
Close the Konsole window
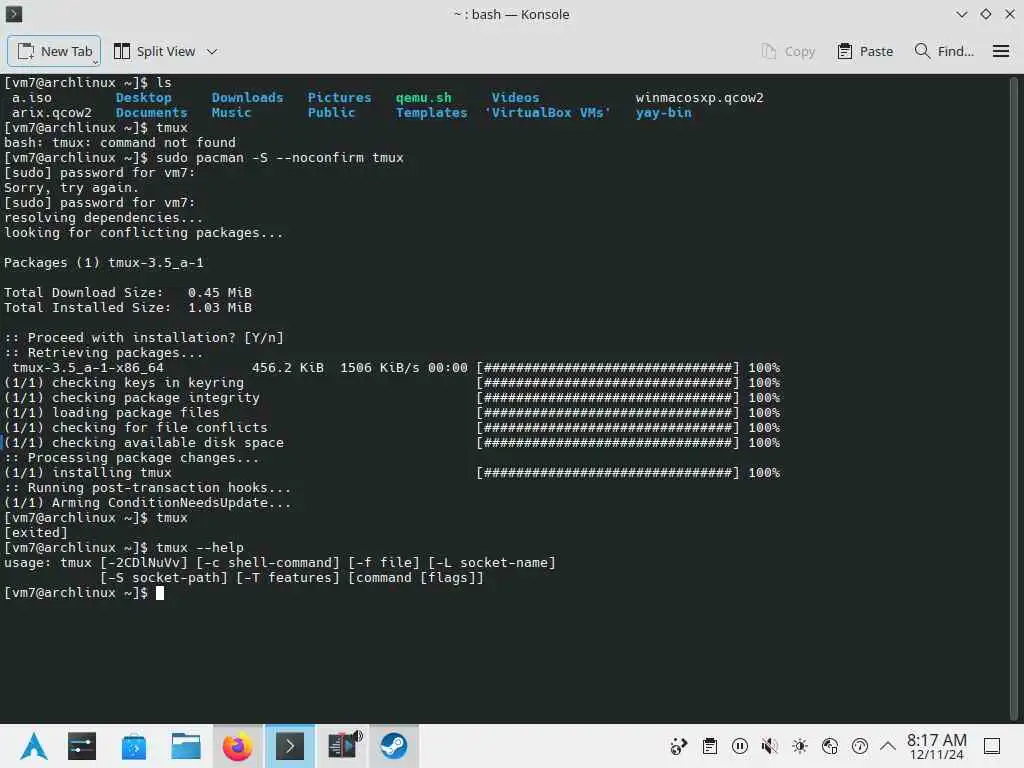pyautogui.click(x=1010, y=14)
